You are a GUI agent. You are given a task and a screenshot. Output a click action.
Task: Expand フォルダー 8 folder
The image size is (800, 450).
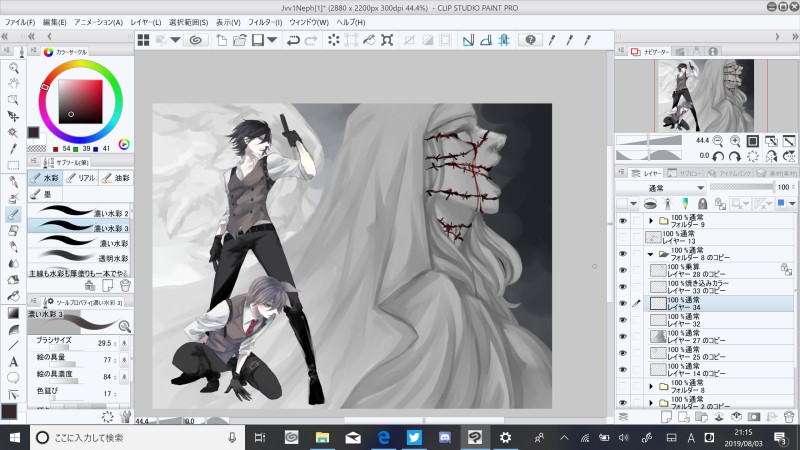[651, 386]
